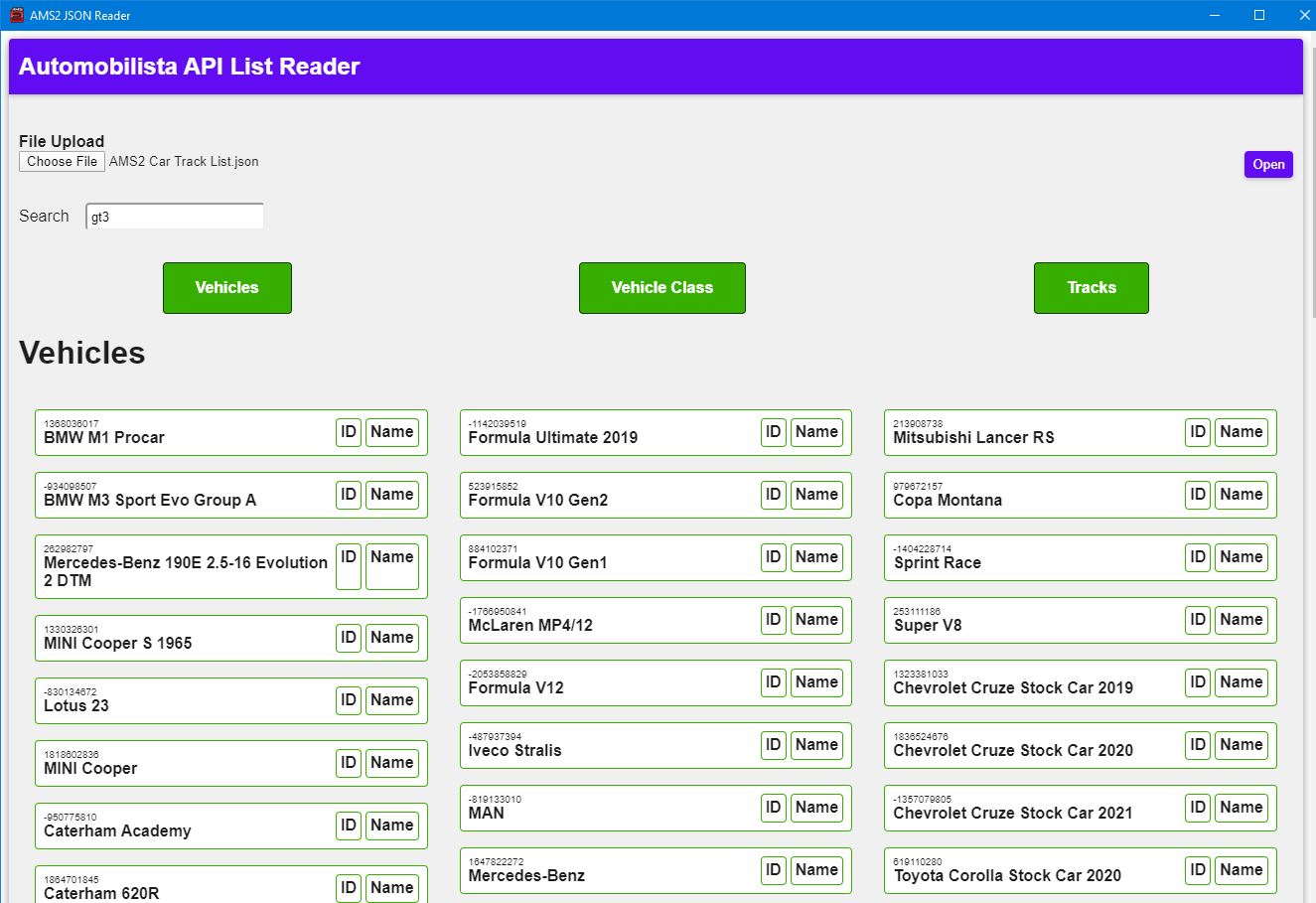Click Name button for Formula V10 Gen1

[817, 557]
